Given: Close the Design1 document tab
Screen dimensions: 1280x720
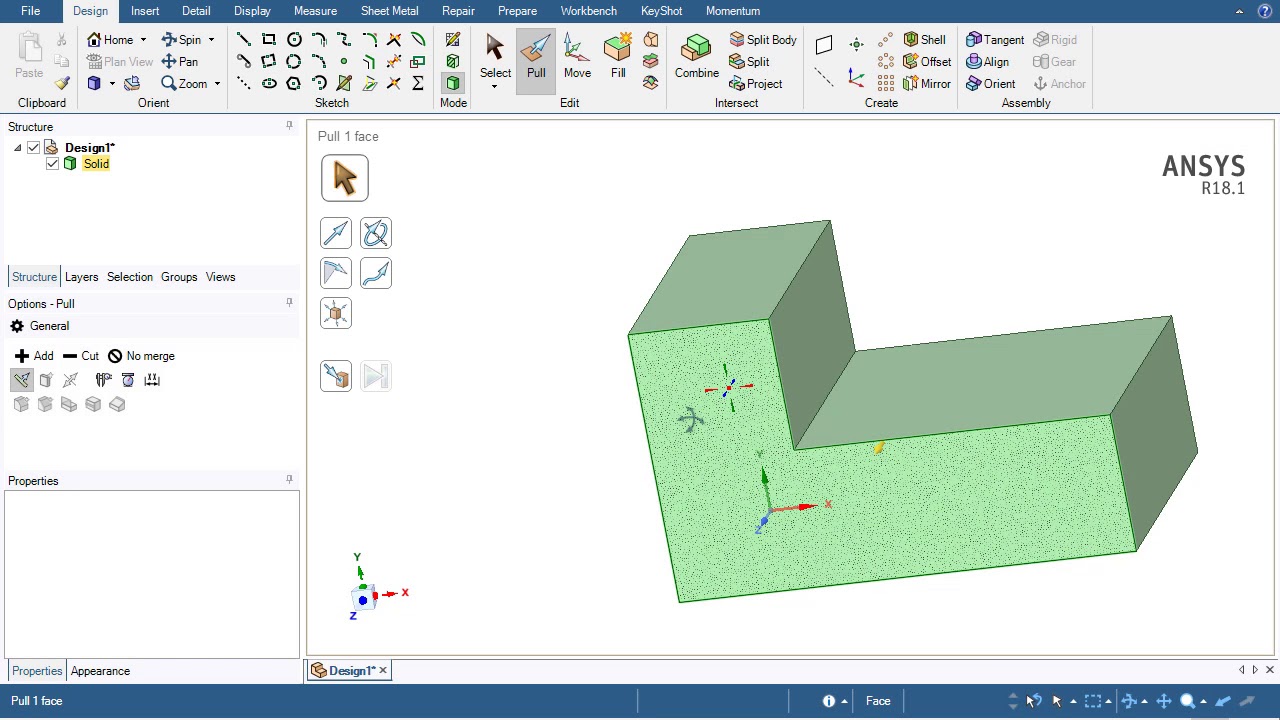Looking at the screenshot, I should (x=382, y=671).
